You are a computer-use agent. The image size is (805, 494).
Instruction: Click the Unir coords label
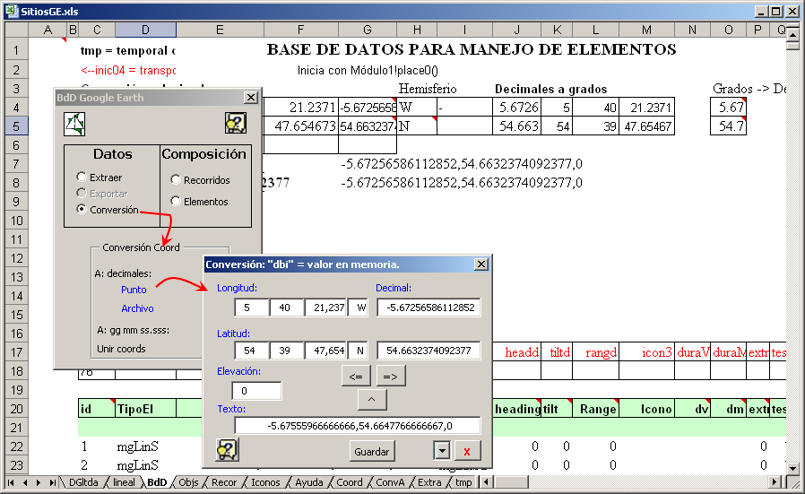coord(121,349)
